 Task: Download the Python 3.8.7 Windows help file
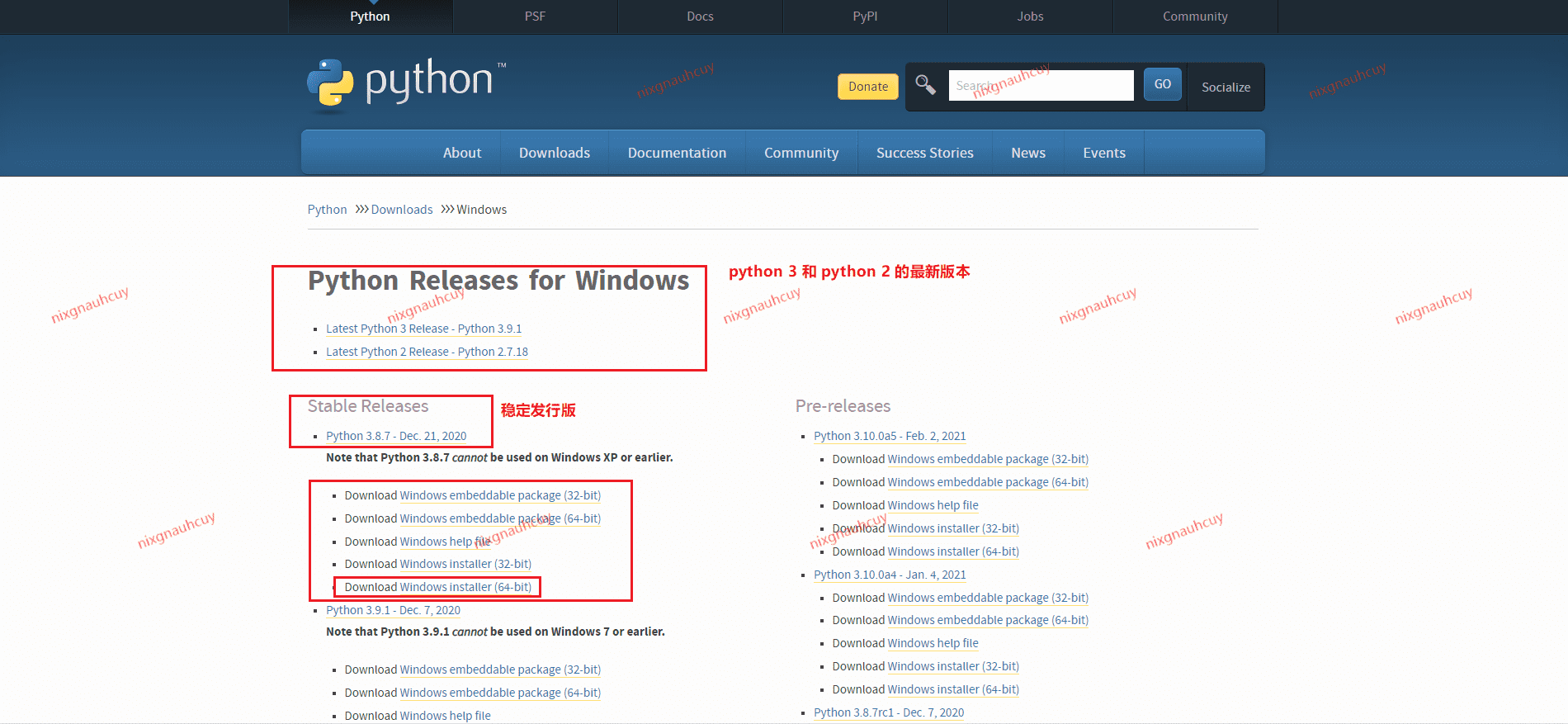(x=446, y=542)
